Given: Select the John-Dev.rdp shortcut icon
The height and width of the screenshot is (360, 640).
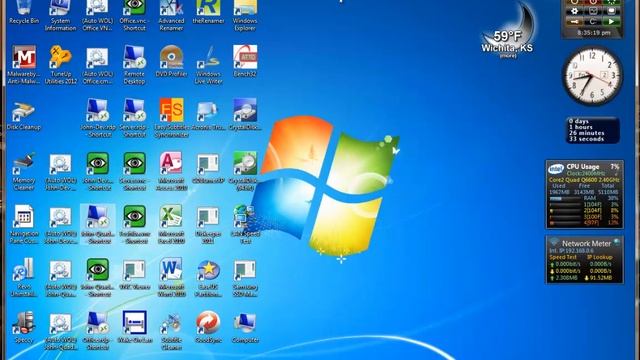Looking at the screenshot, I should point(97,118).
